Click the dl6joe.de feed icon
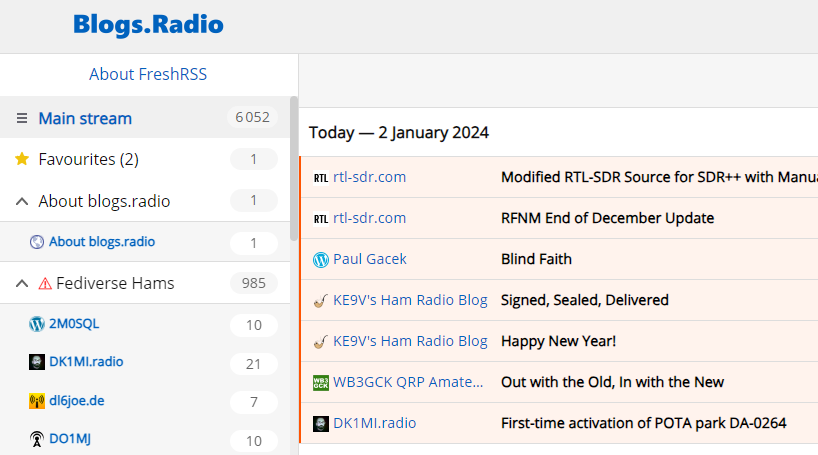Viewport: 818px width, 455px height. [x=37, y=401]
